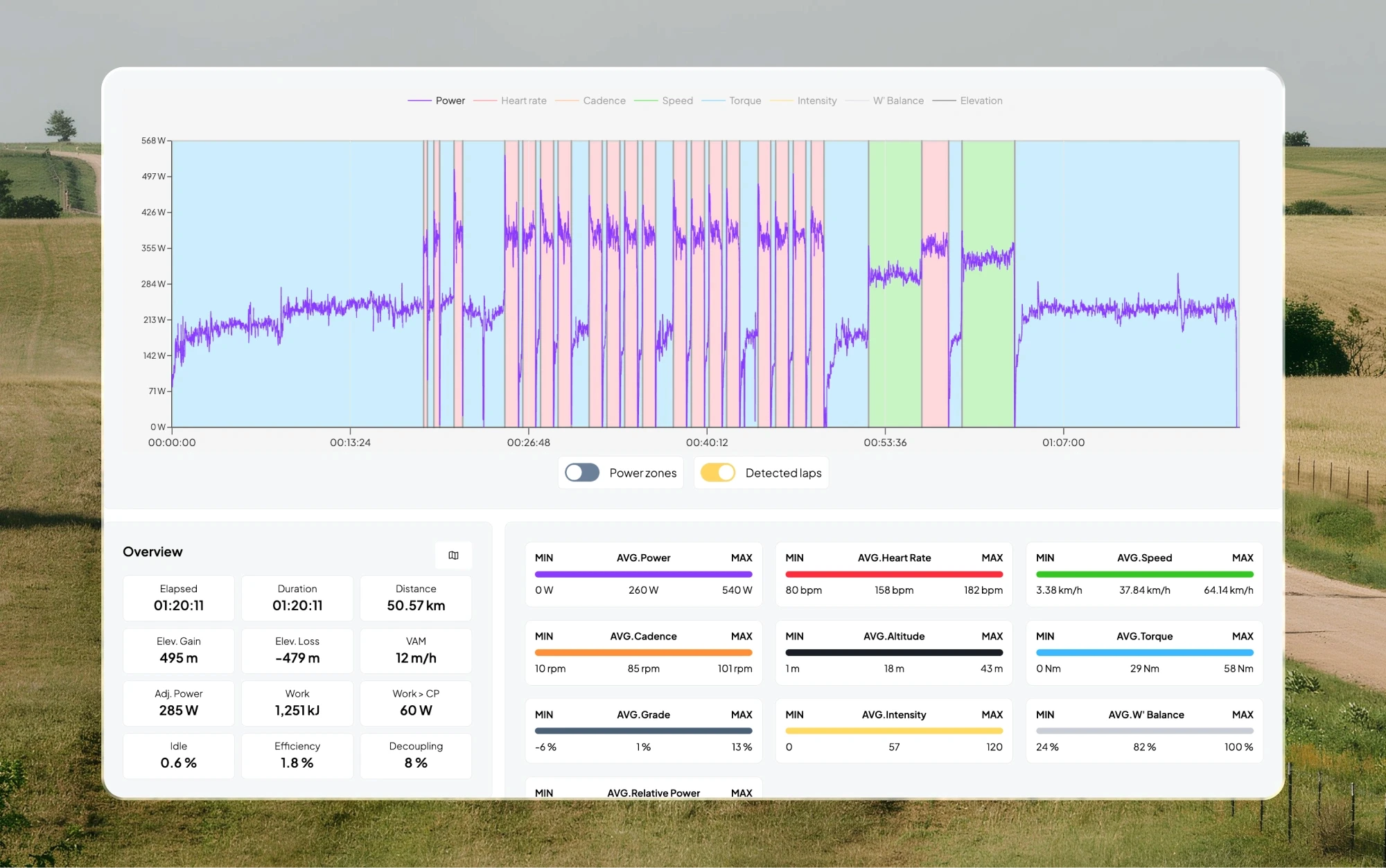The width and height of the screenshot is (1386, 868).
Task: Click the Work > CP 60 W tile
Action: (416, 703)
